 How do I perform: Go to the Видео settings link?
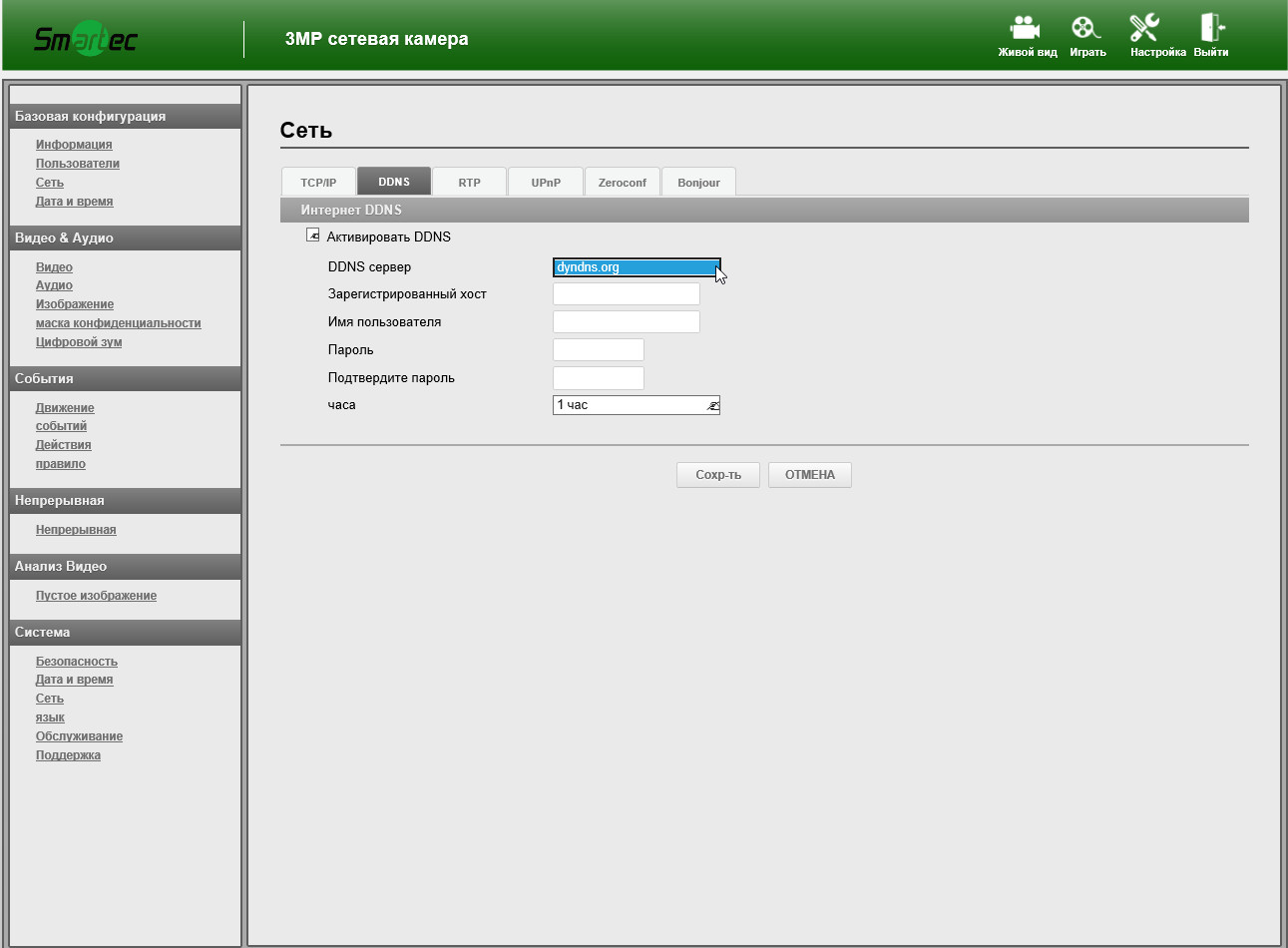pos(54,267)
